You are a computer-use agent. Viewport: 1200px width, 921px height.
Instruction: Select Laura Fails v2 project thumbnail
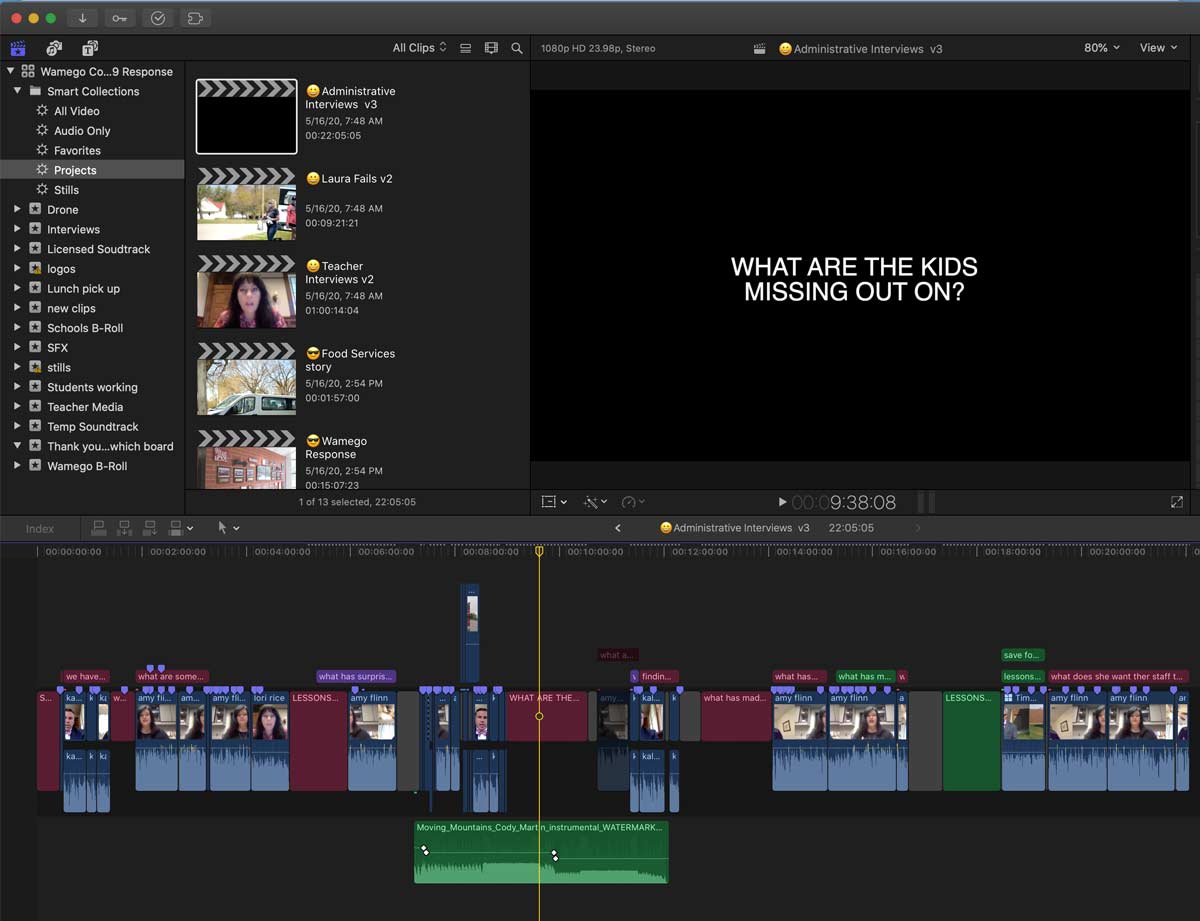pos(246,204)
